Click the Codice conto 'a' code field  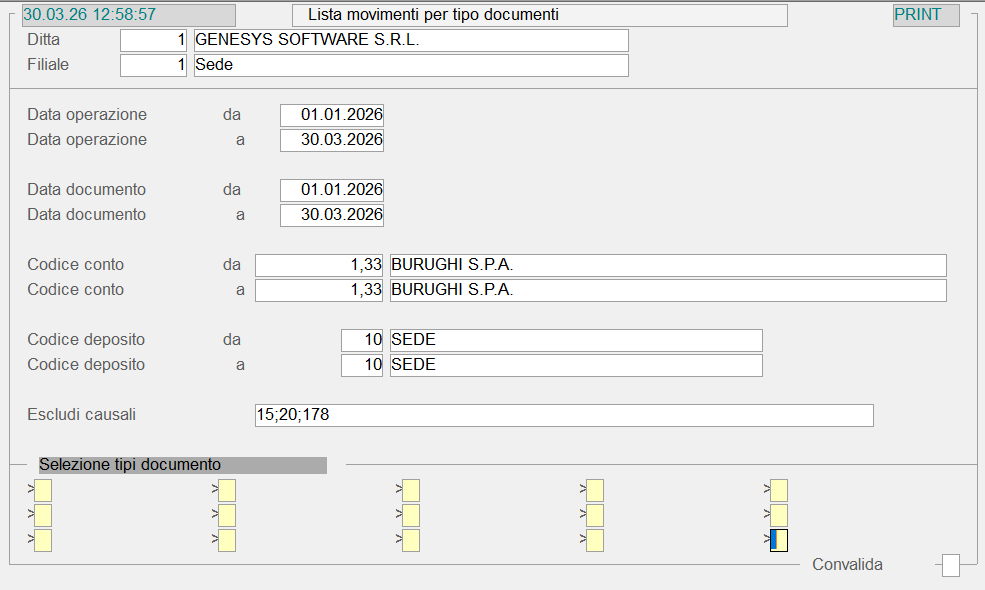click(320, 290)
